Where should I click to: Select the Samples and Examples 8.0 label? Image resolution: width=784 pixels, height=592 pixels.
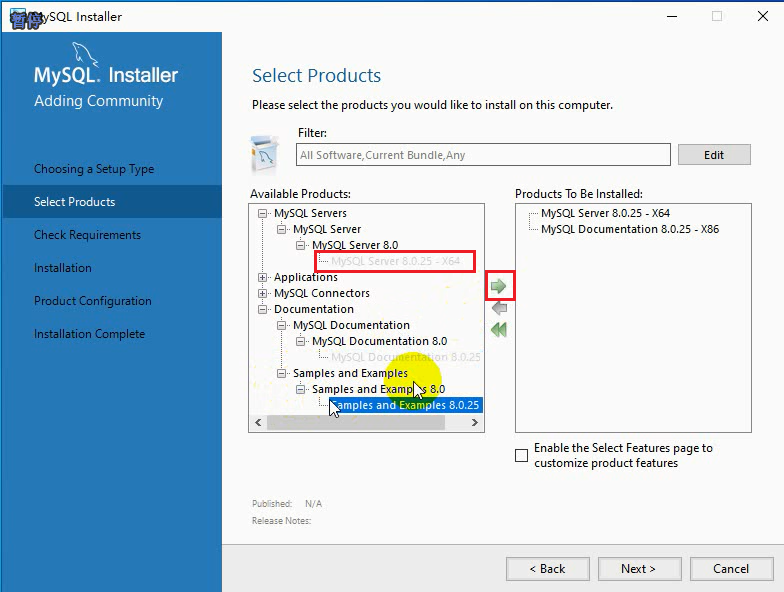click(x=378, y=390)
